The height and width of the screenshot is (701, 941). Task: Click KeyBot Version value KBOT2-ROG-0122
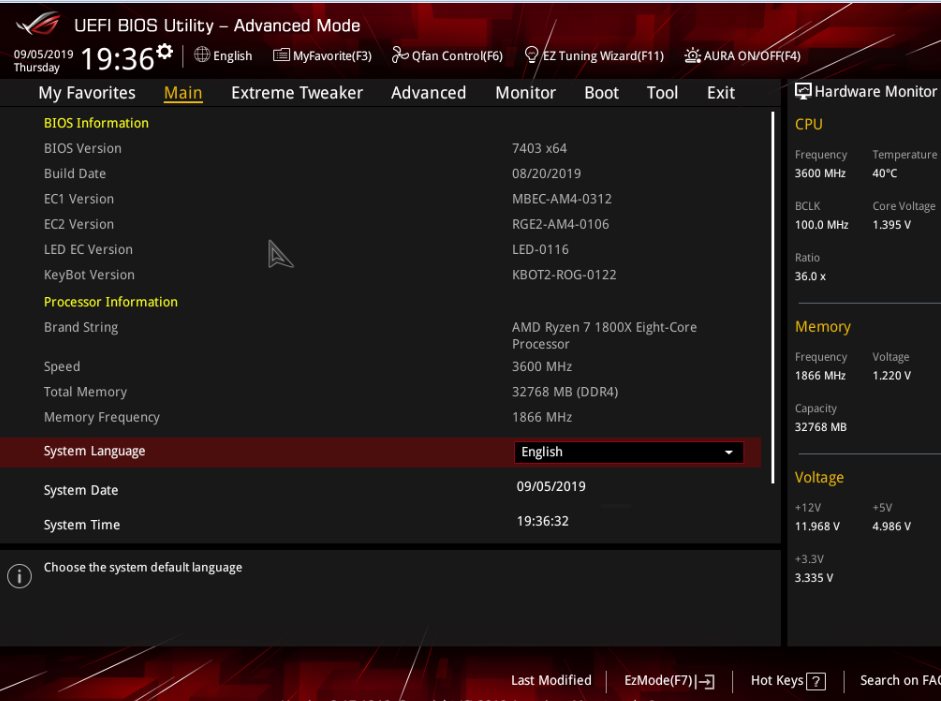(564, 274)
